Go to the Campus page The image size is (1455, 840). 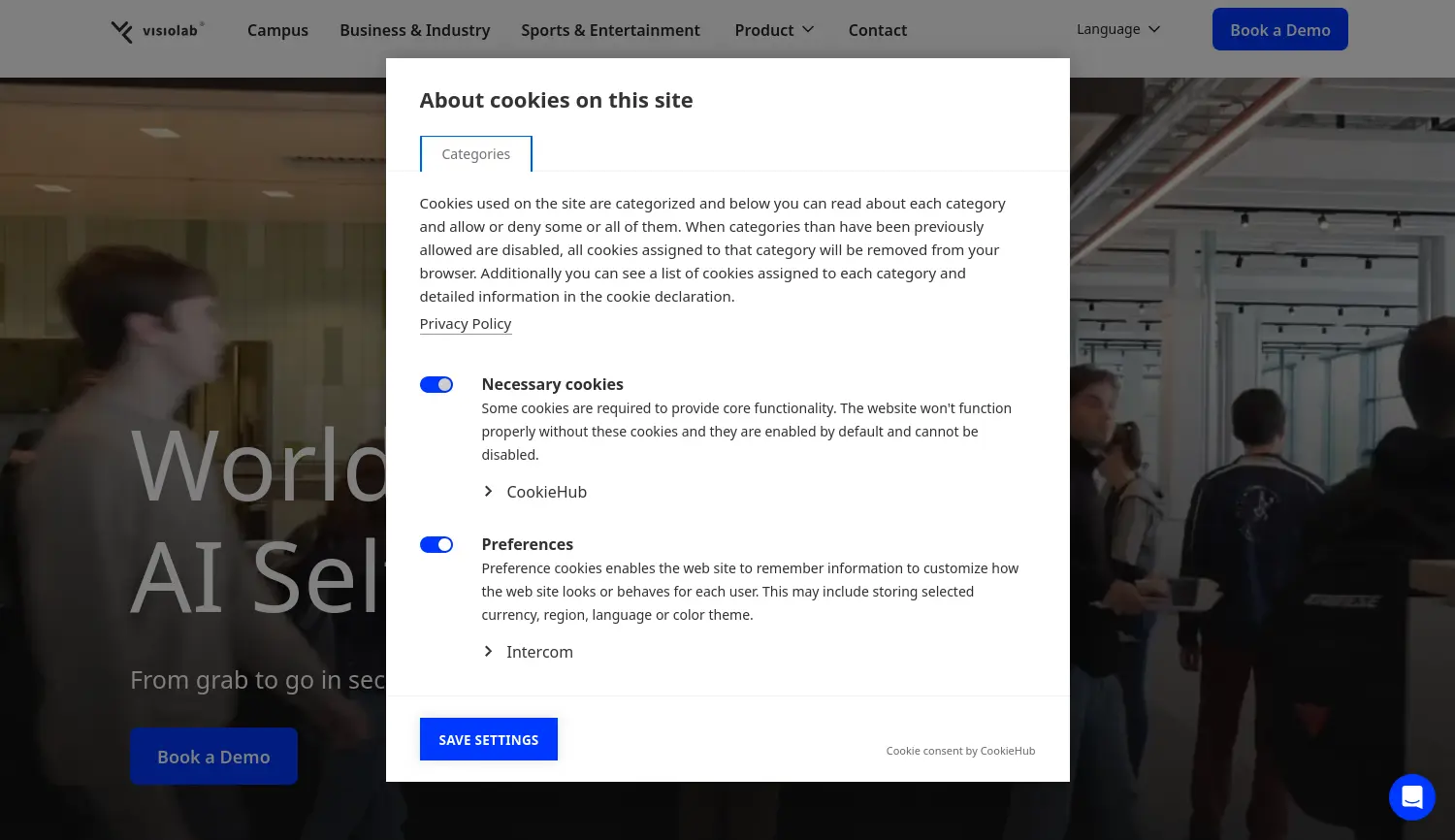tap(277, 30)
